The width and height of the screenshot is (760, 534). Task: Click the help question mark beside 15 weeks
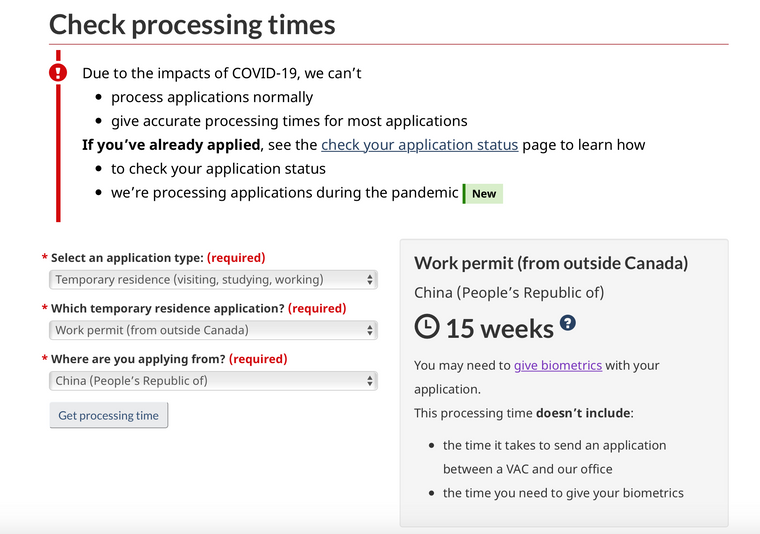pos(568,323)
